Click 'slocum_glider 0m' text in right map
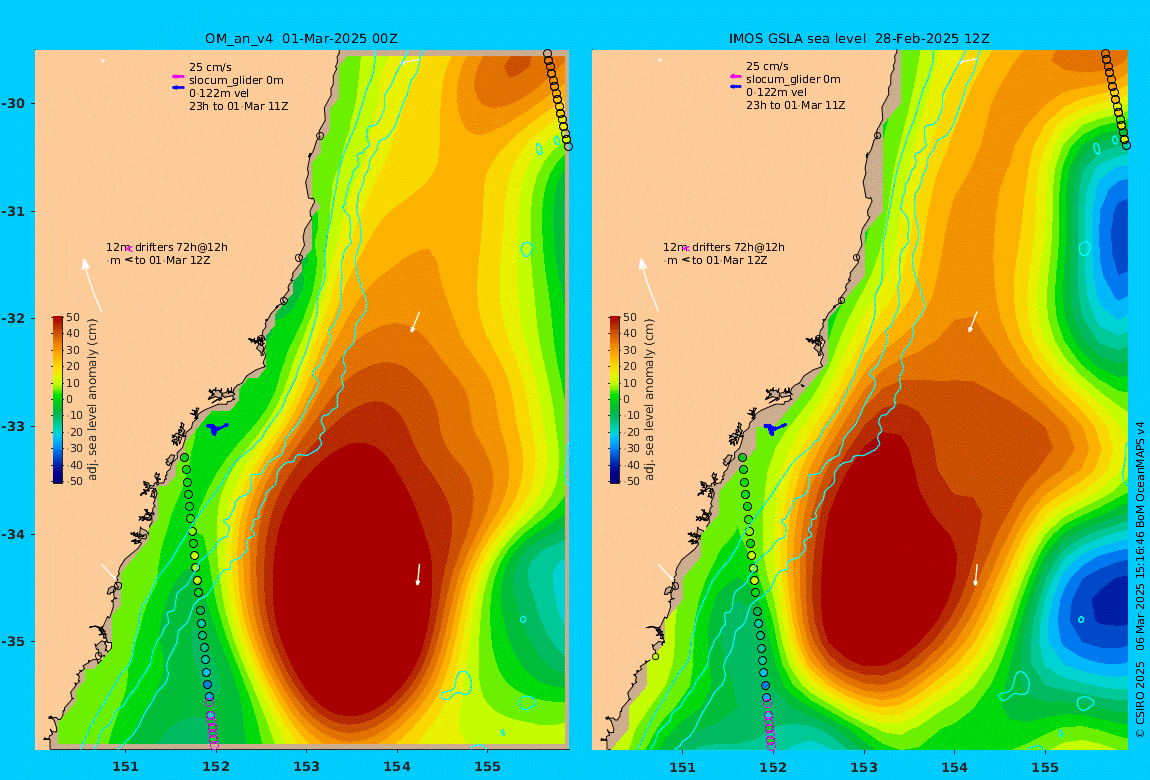 [794, 79]
